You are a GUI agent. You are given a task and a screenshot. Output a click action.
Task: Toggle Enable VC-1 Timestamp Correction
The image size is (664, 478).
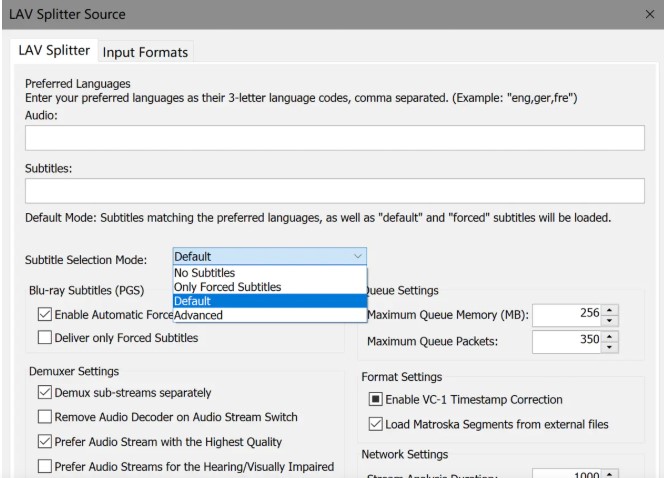pos(376,400)
